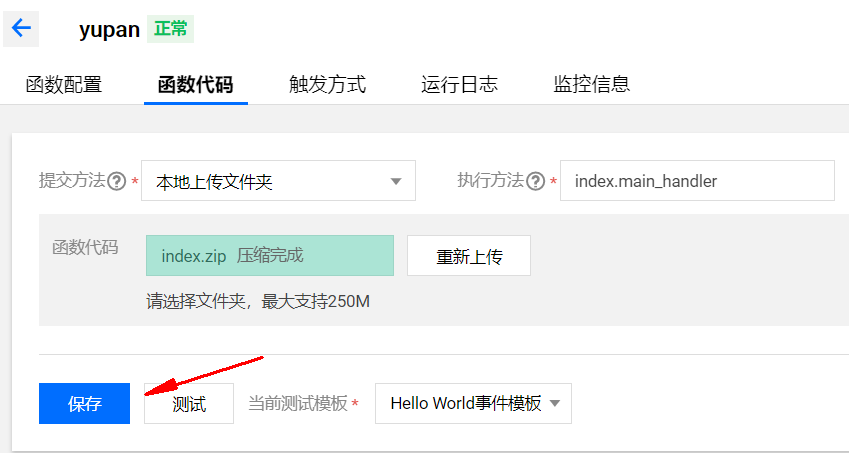Viewport: 849px width, 453px height.
Task: Click the 当前测试模板 label
Action: pos(298,404)
